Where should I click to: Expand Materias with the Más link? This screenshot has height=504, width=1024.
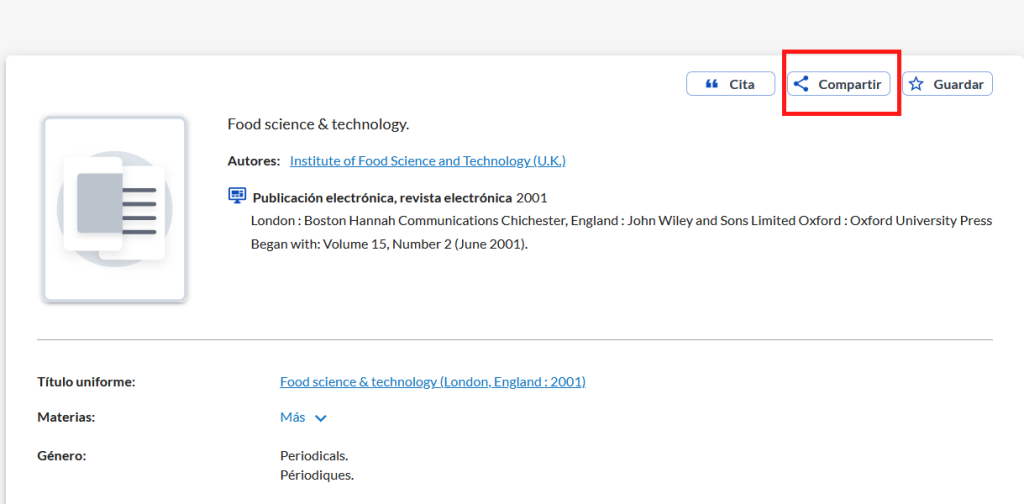pos(293,417)
